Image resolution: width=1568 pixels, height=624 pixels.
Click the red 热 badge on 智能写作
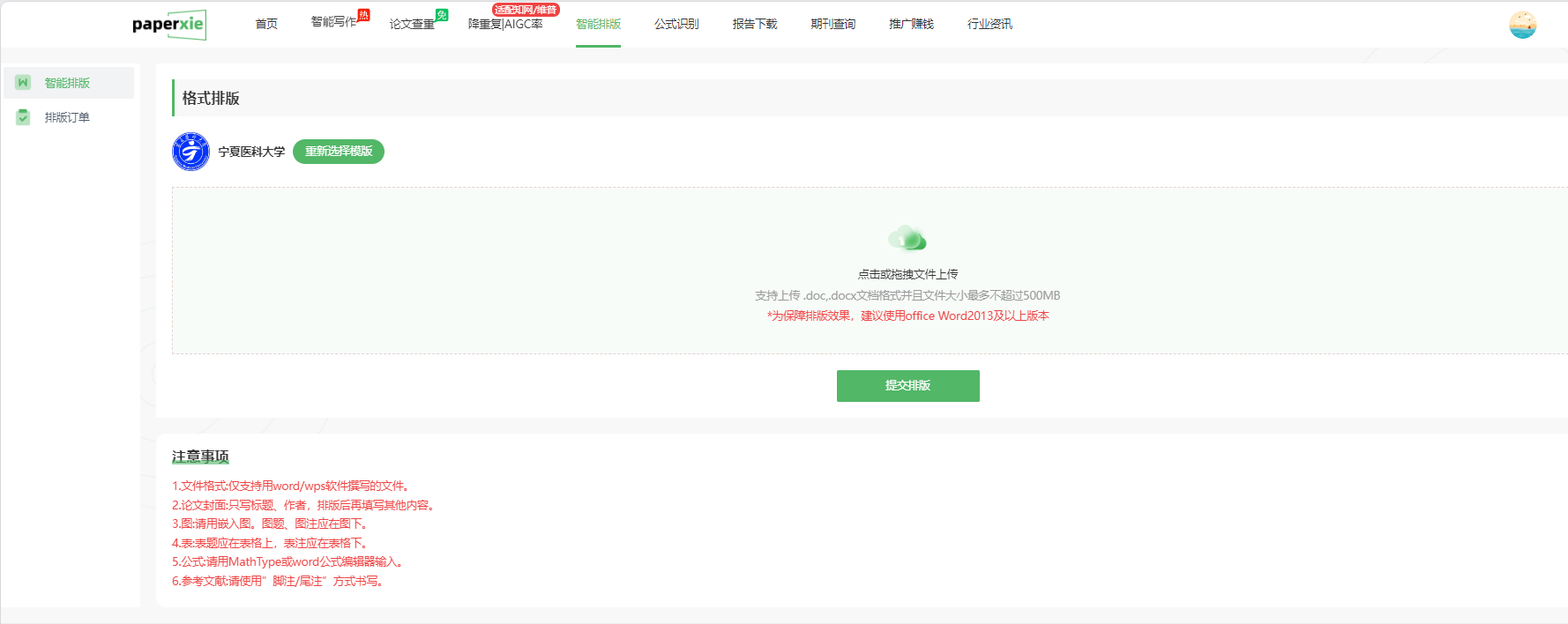coord(363,15)
